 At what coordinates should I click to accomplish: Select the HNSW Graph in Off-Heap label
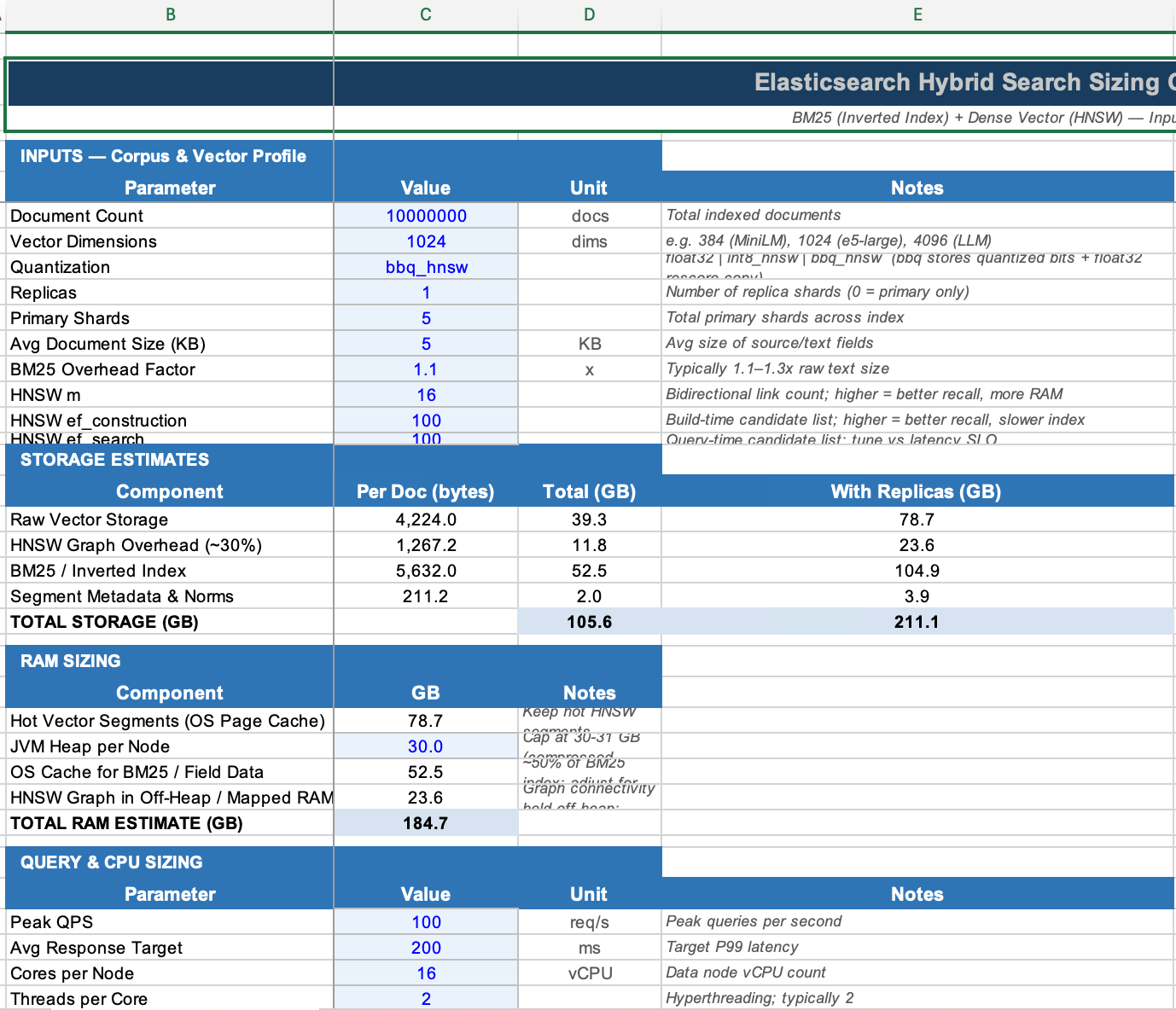click(x=172, y=798)
